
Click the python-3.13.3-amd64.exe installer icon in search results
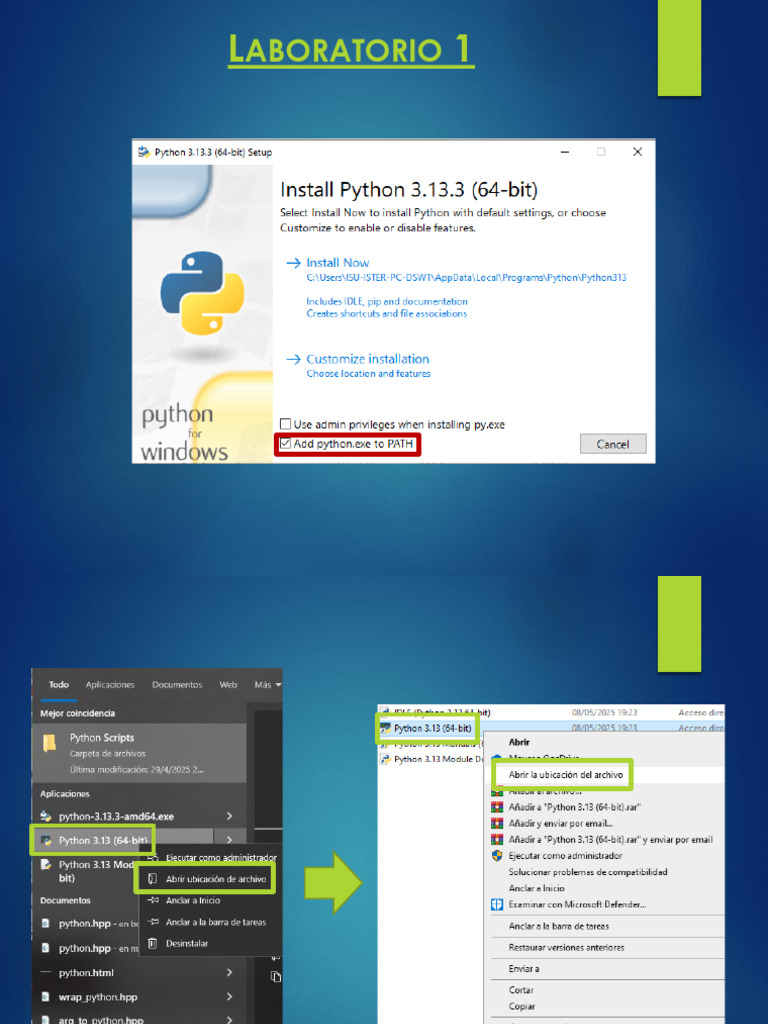coord(46,816)
